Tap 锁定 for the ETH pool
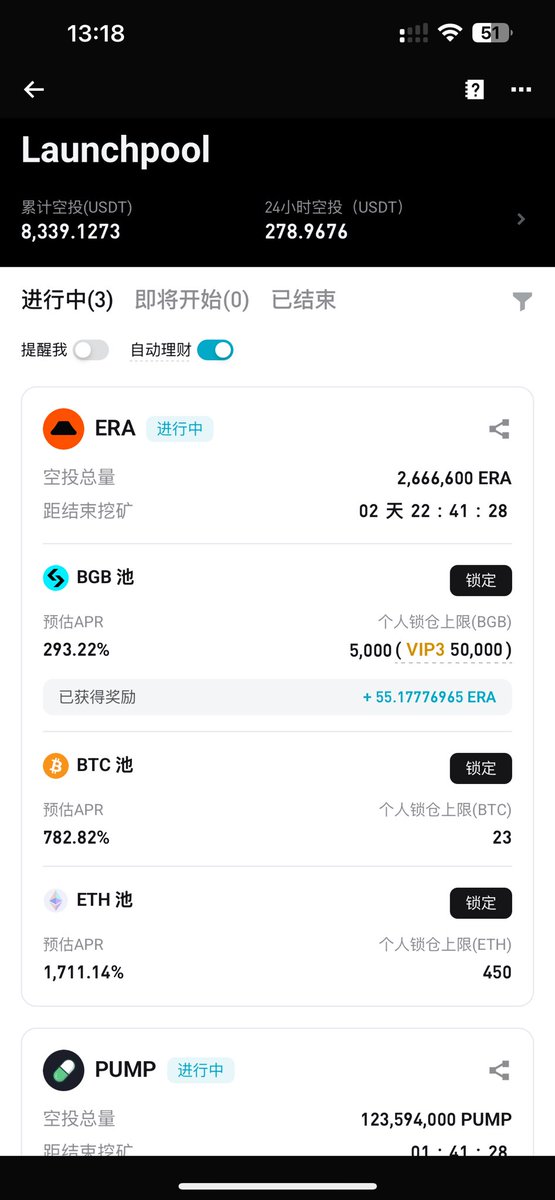Screen dimensions: 555x1200 (x=481, y=903)
